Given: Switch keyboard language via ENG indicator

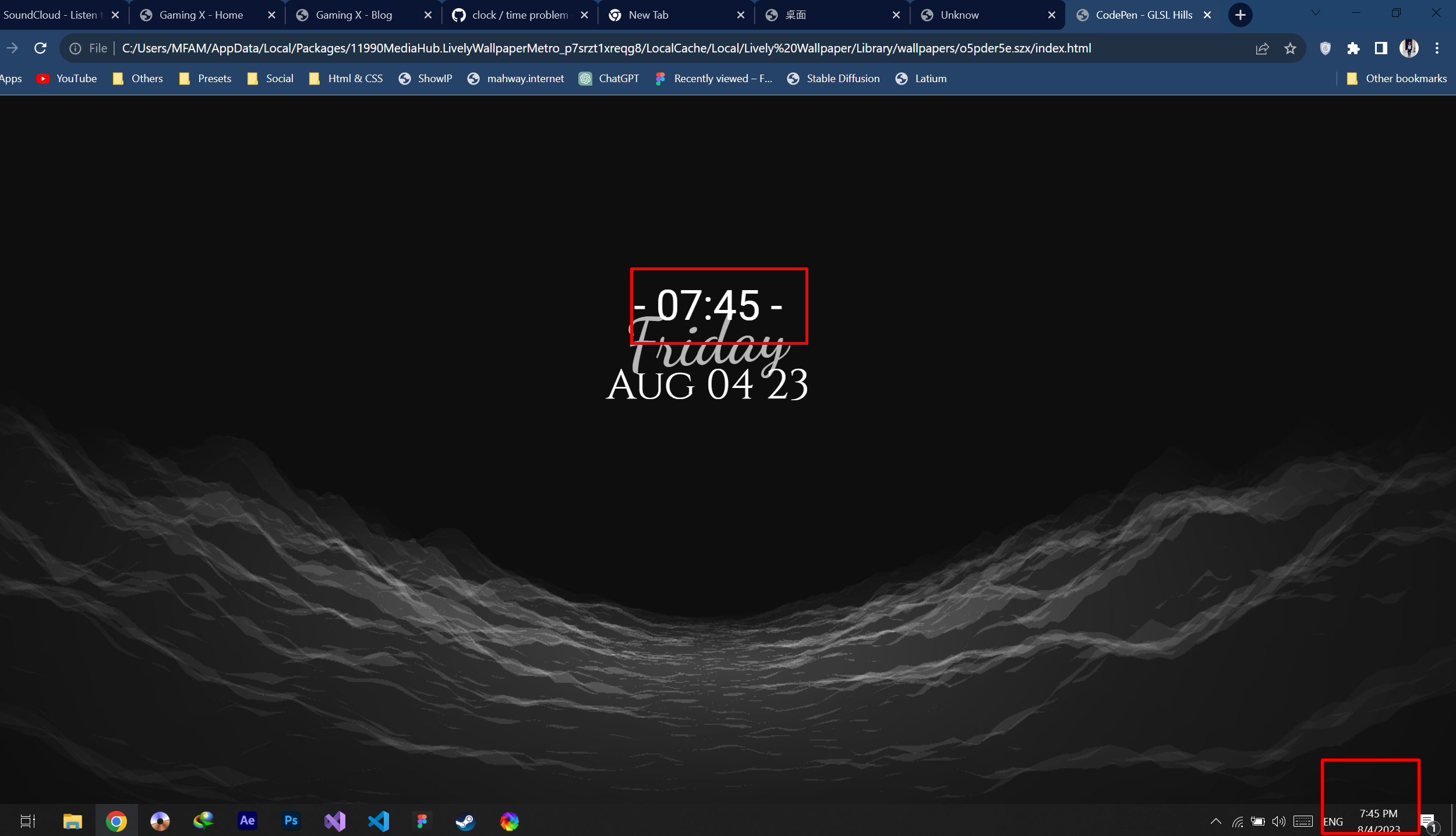Looking at the screenshot, I should tap(1333, 820).
